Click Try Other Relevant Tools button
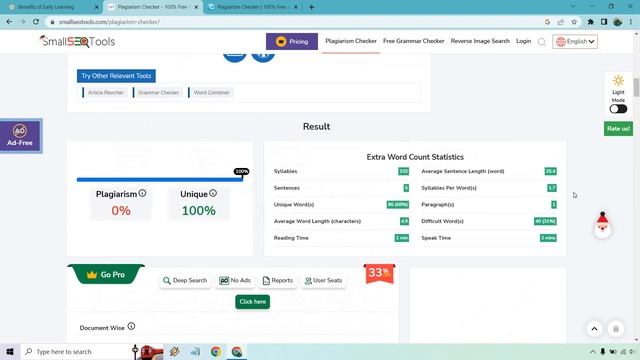Screen dimensions: 640x360 pyautogui.click(x=116, y=76)
